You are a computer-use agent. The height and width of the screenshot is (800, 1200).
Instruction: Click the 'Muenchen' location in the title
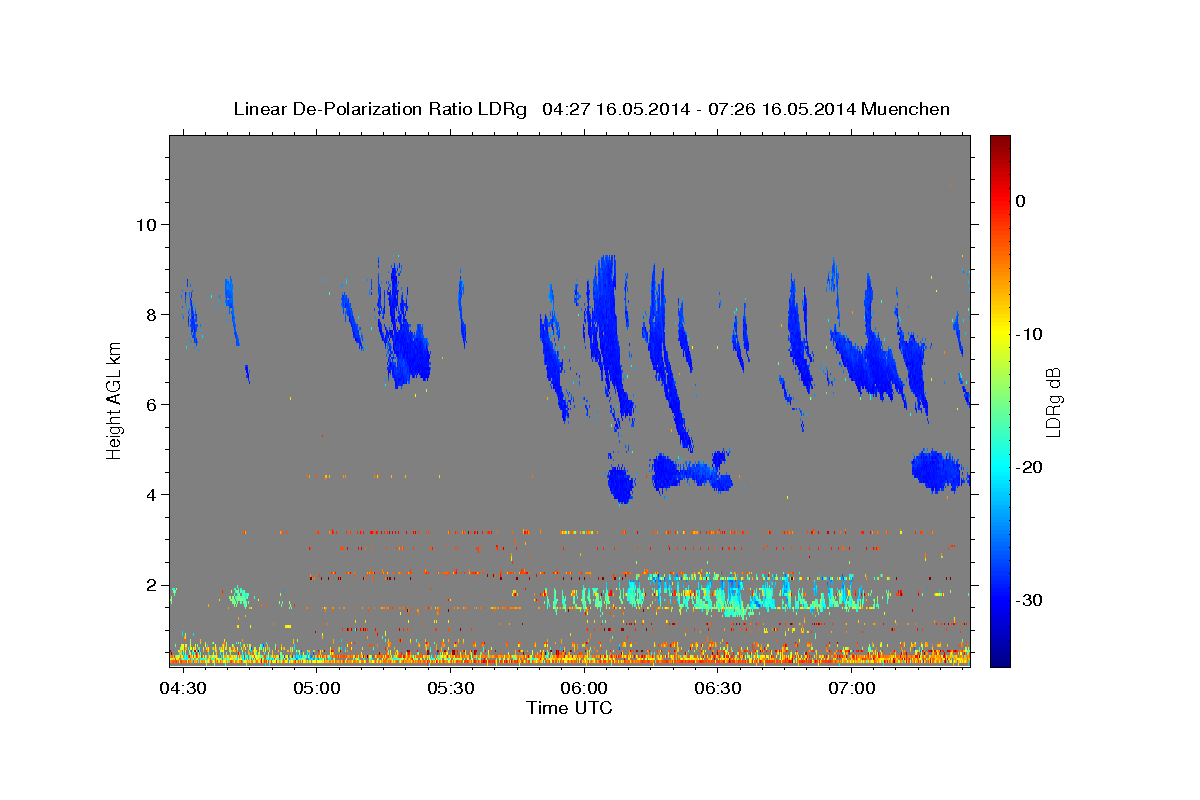(x=906, y=109)
